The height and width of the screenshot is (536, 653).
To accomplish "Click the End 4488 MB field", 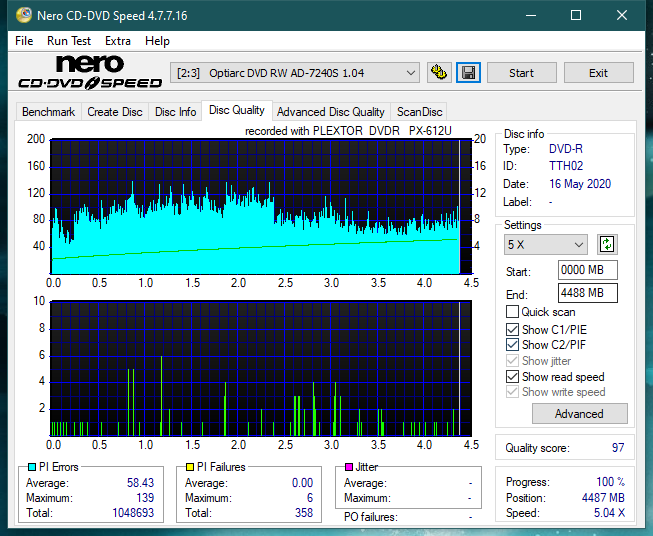I will (587, 293).
